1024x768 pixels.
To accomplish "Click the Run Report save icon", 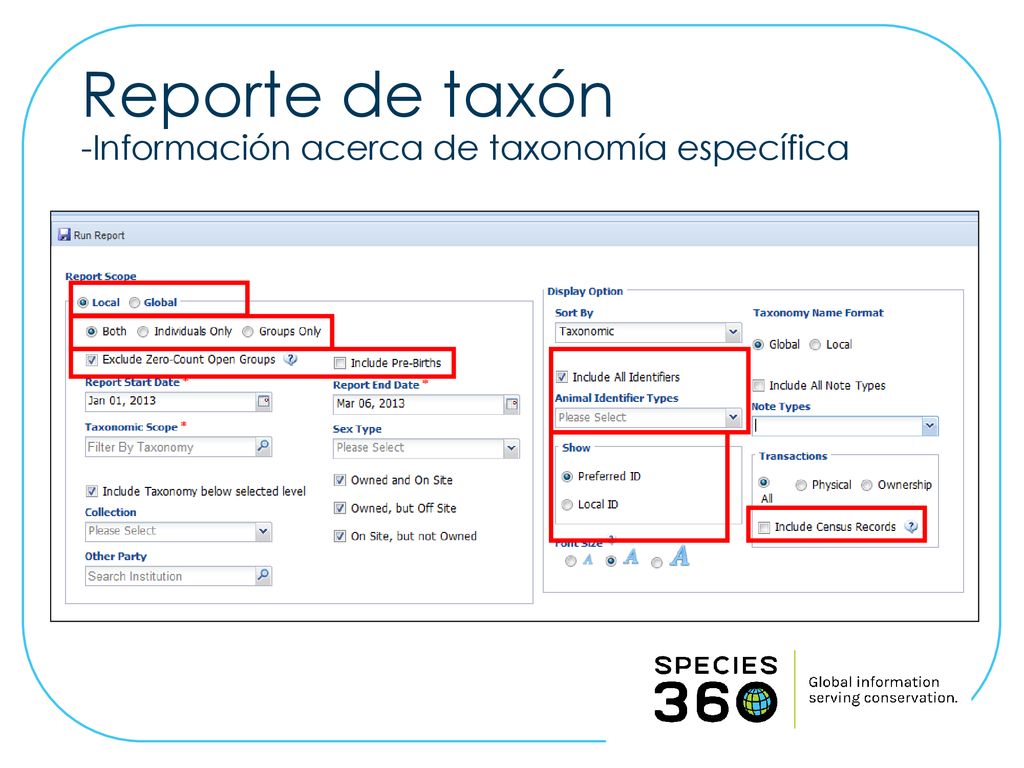I will coord(64,234).
